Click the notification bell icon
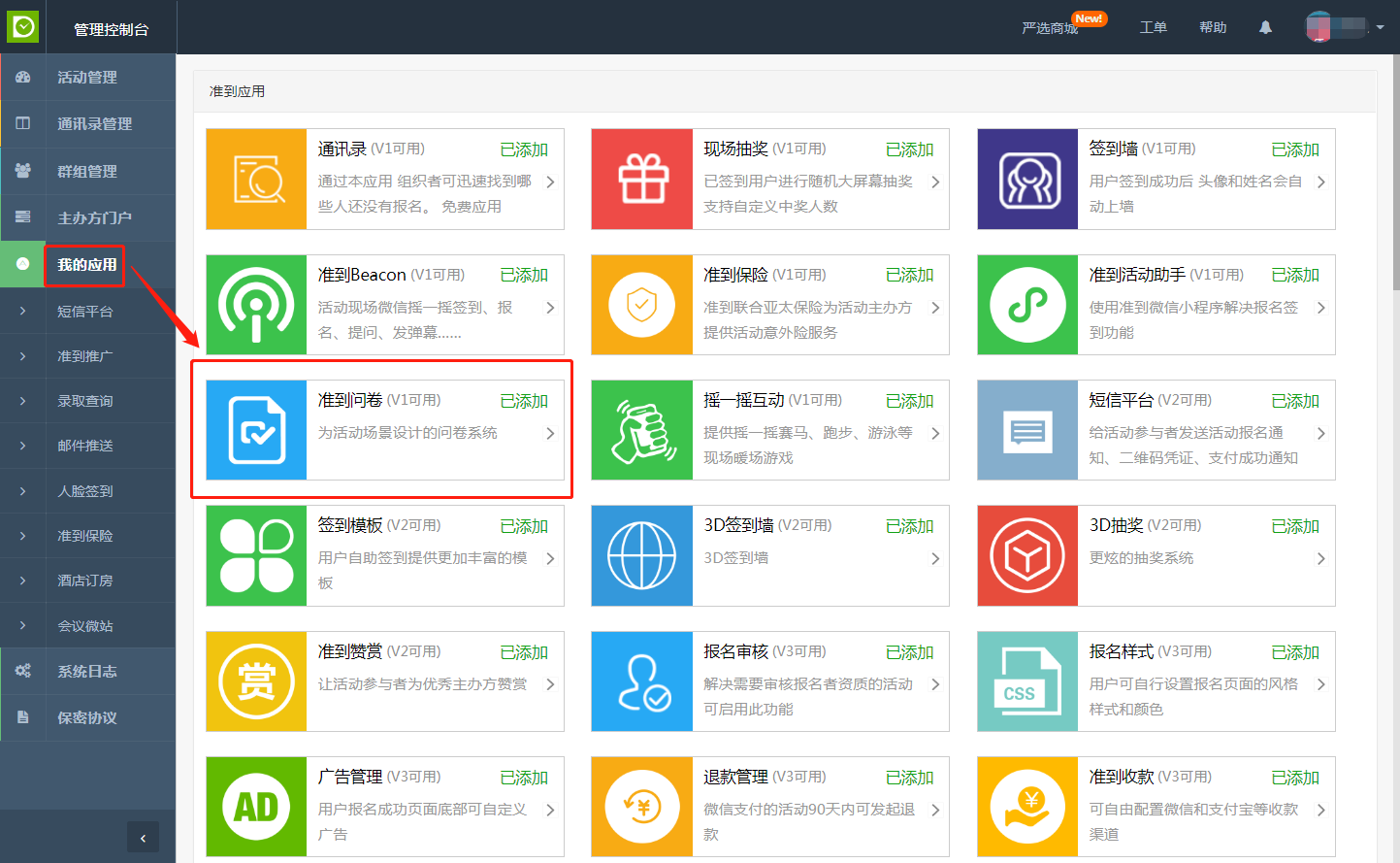The width and height of the screenshot is (1400, 863). click(x=1265, y=27)
